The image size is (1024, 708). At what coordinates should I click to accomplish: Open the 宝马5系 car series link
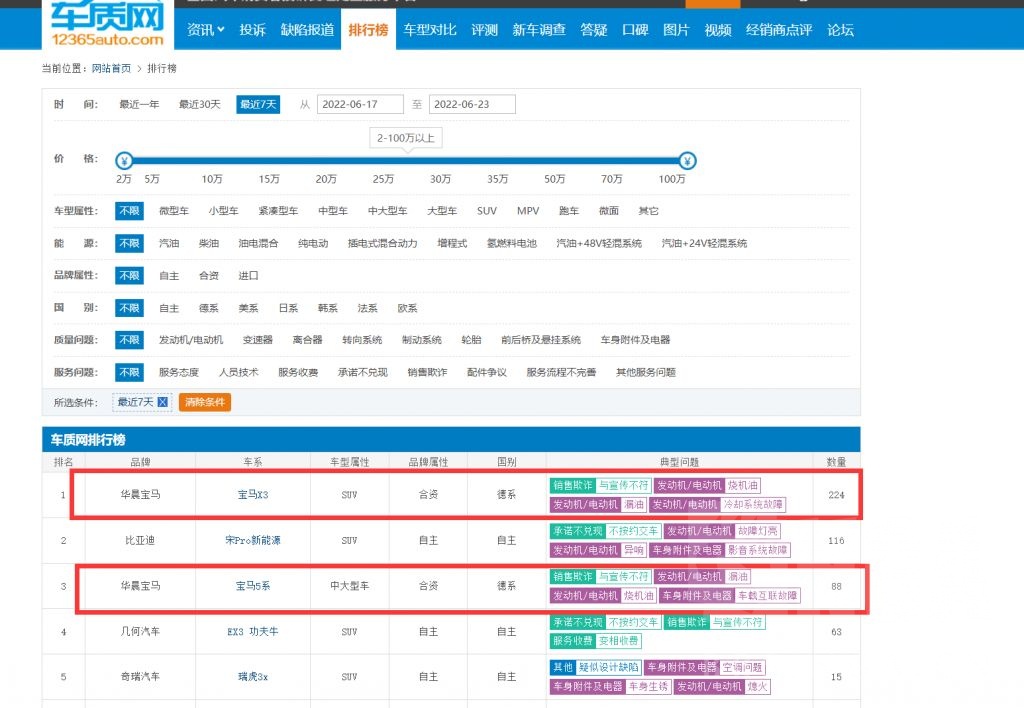tap(253, 587)
